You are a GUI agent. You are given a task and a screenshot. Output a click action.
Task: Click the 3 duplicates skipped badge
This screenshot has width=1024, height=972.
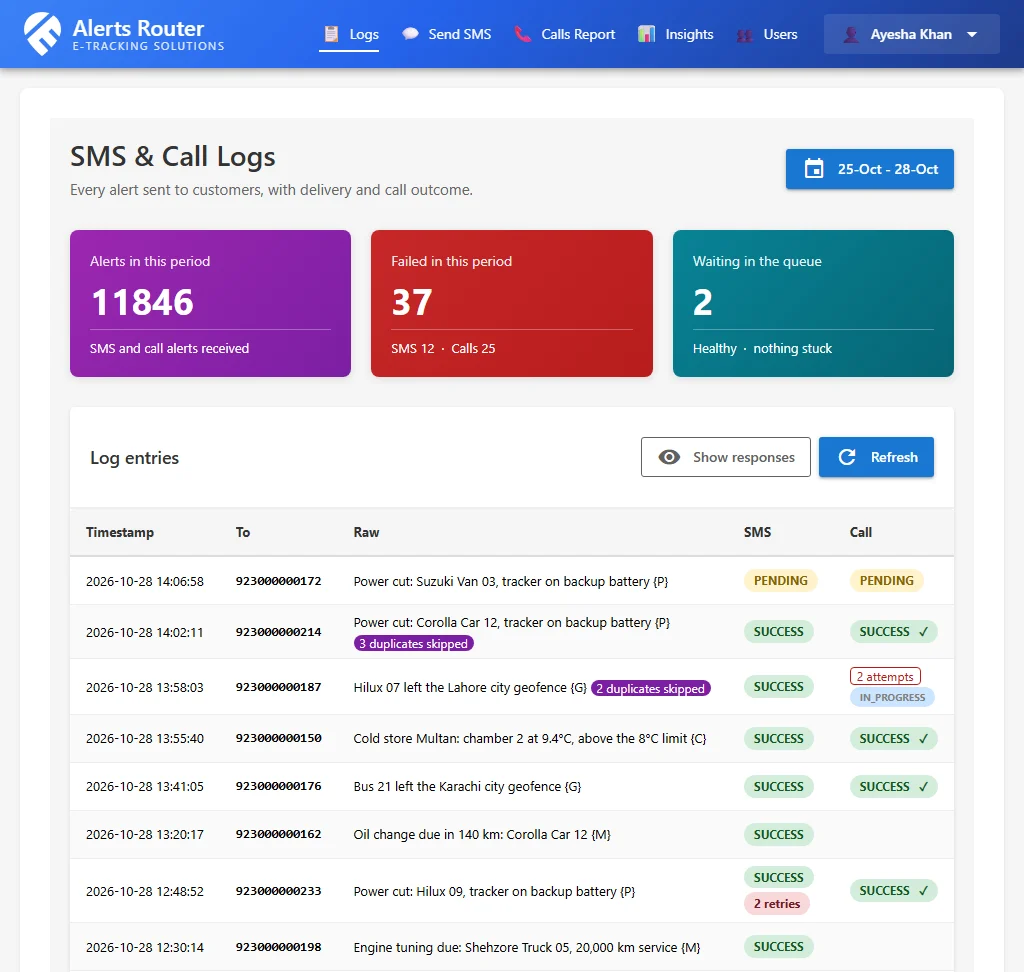[413, 643]
